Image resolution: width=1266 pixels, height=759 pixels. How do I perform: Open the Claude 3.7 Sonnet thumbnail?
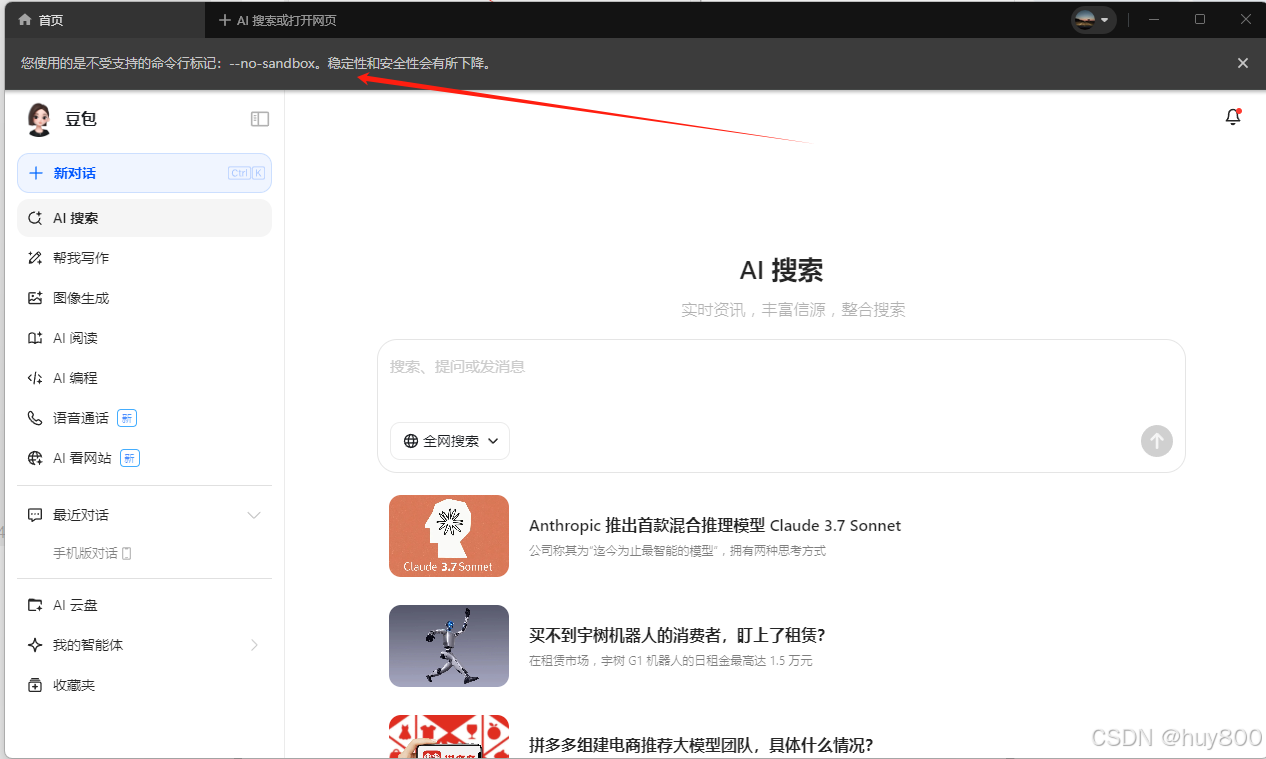coord(449,536)
